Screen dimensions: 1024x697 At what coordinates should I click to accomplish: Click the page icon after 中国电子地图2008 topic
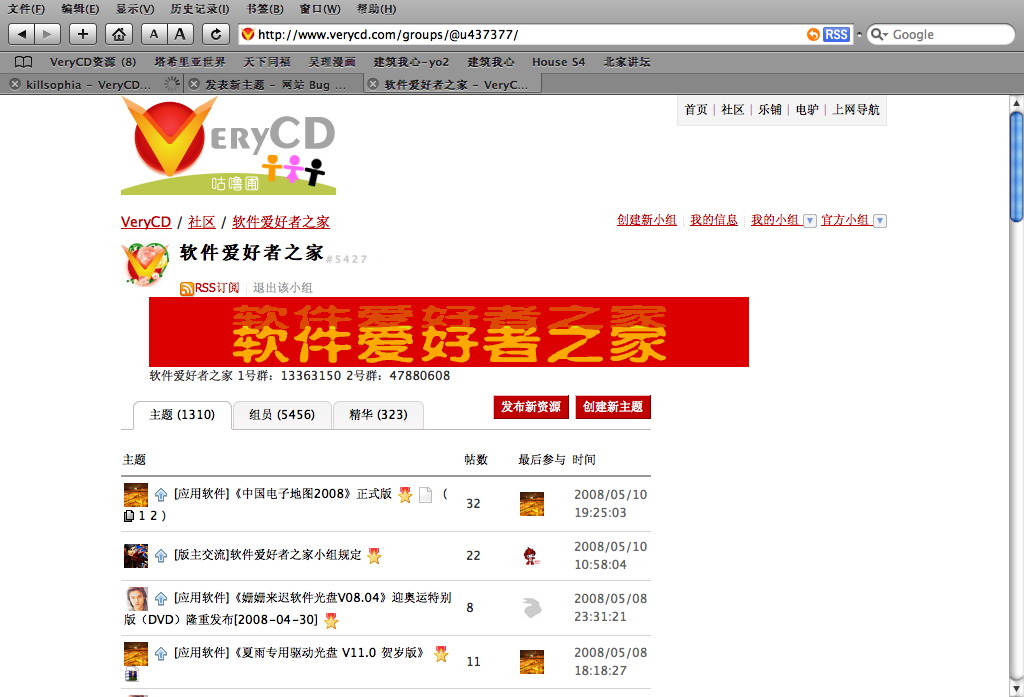[425, 495]
